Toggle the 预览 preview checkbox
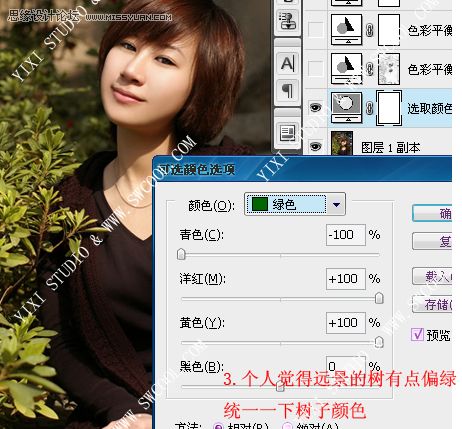 417,334
